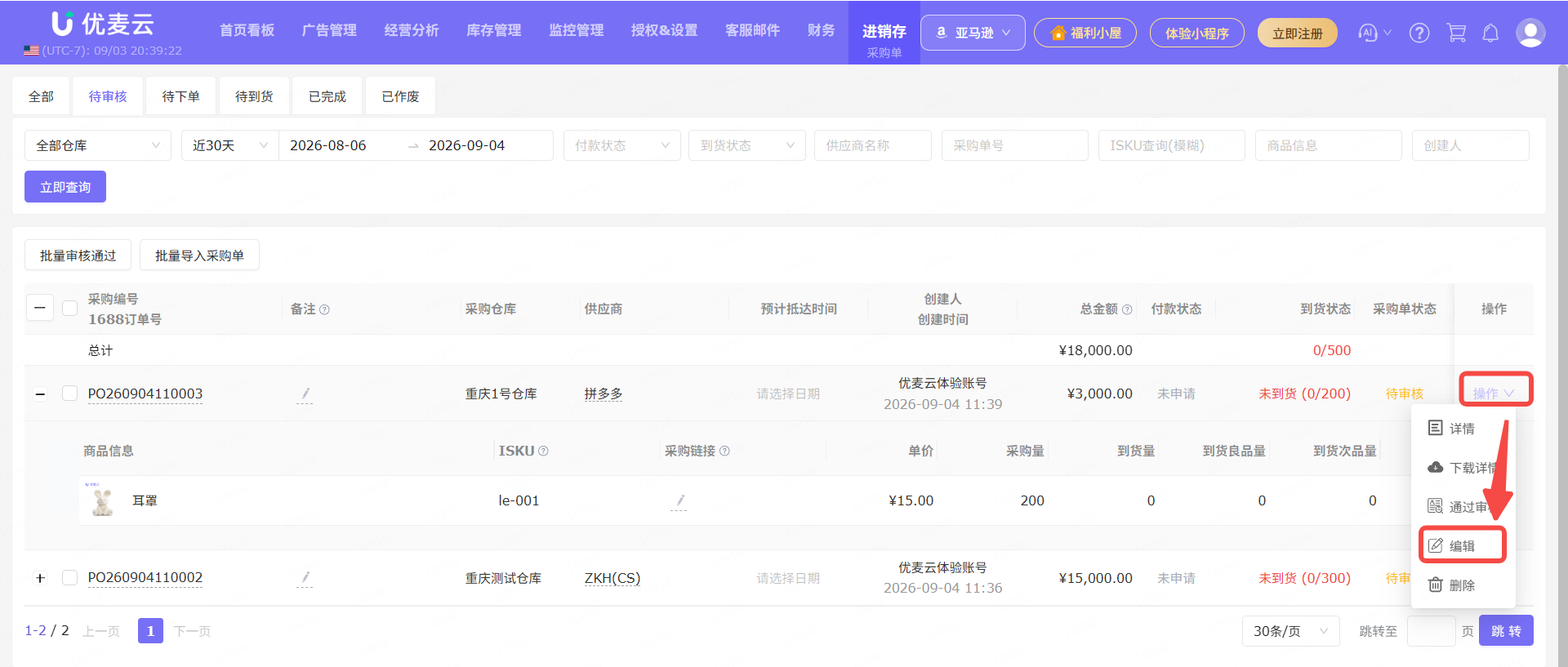Image resolution: width=1568 pixels, height=667 pixels.
Task: Open the 全部仓库 warehouse dropdown
Action: 98,145
